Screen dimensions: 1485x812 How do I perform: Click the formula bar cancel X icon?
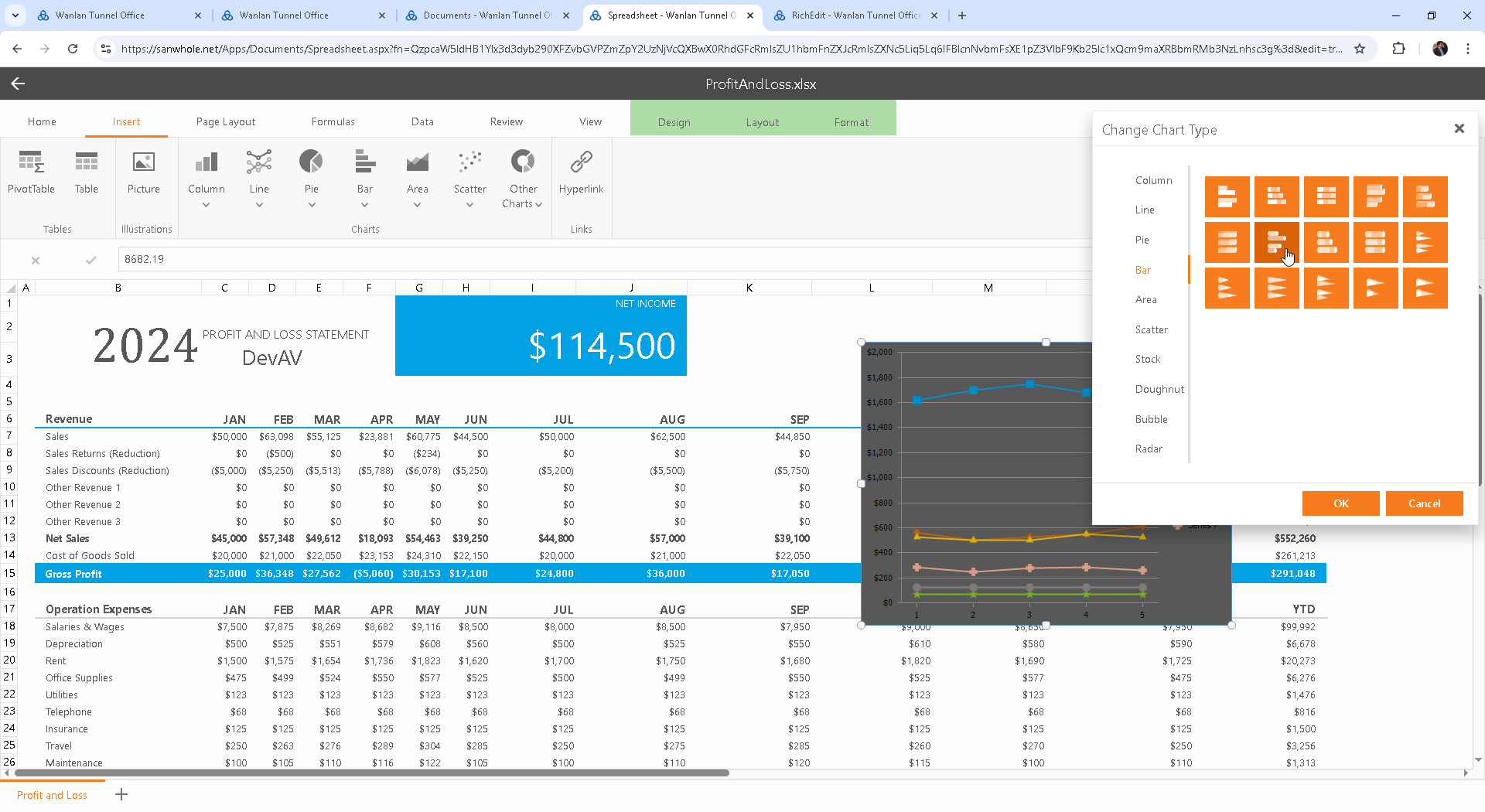point(36,260)
